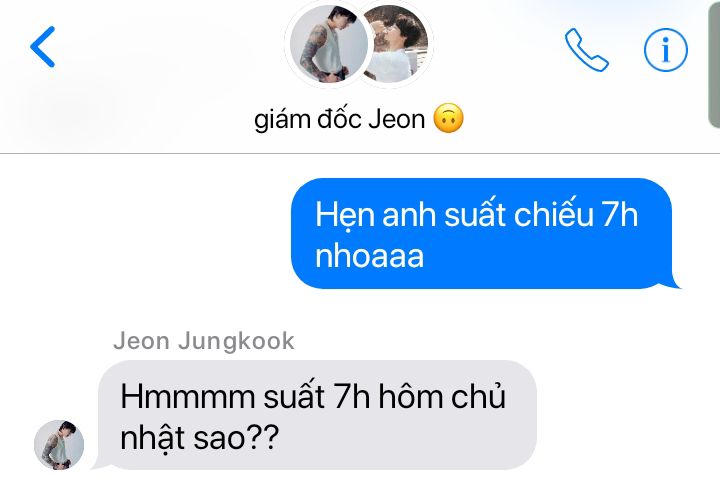This screenshot has width=720, height=485.
Task: Click the word "Jeon" in the chat title
Action: pos(397,119)
